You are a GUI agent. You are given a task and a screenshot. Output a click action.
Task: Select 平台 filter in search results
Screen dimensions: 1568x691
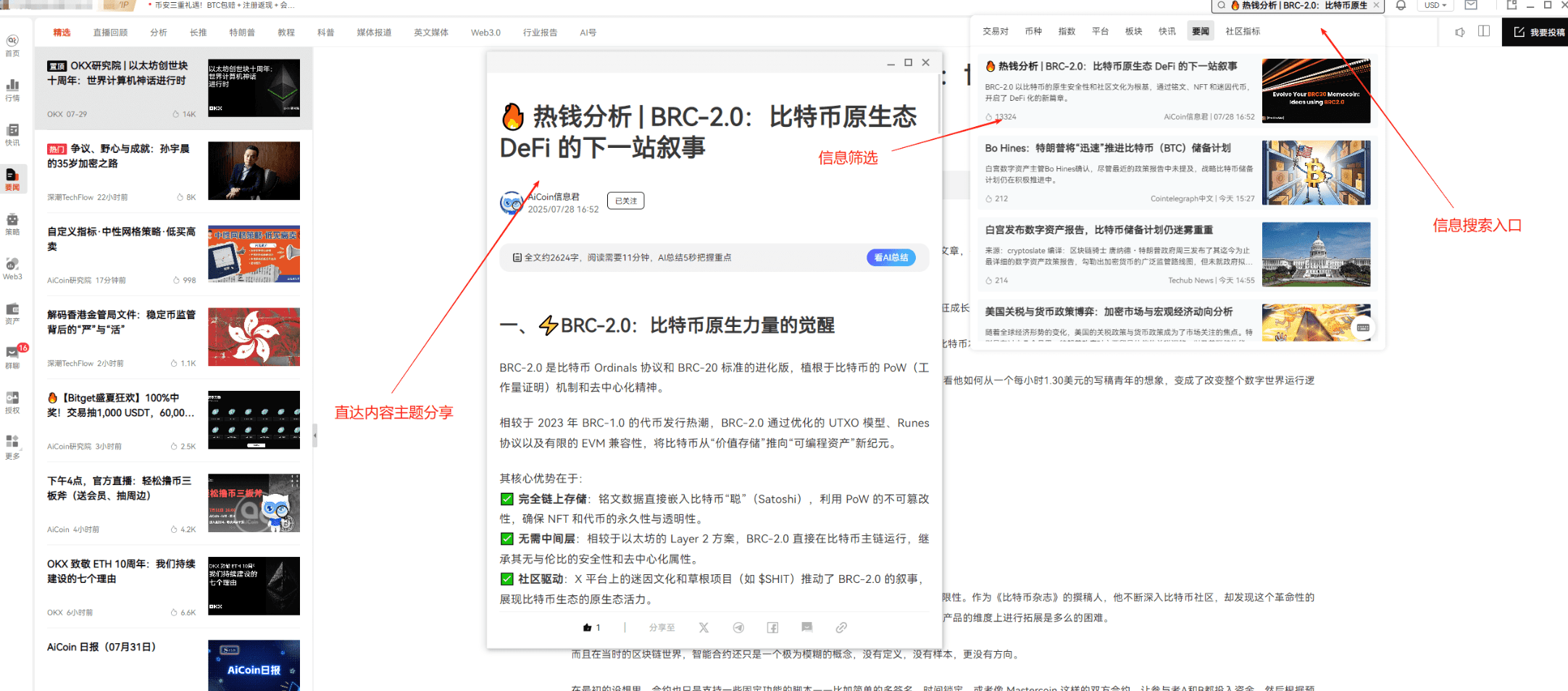[x=1100, y=31]
